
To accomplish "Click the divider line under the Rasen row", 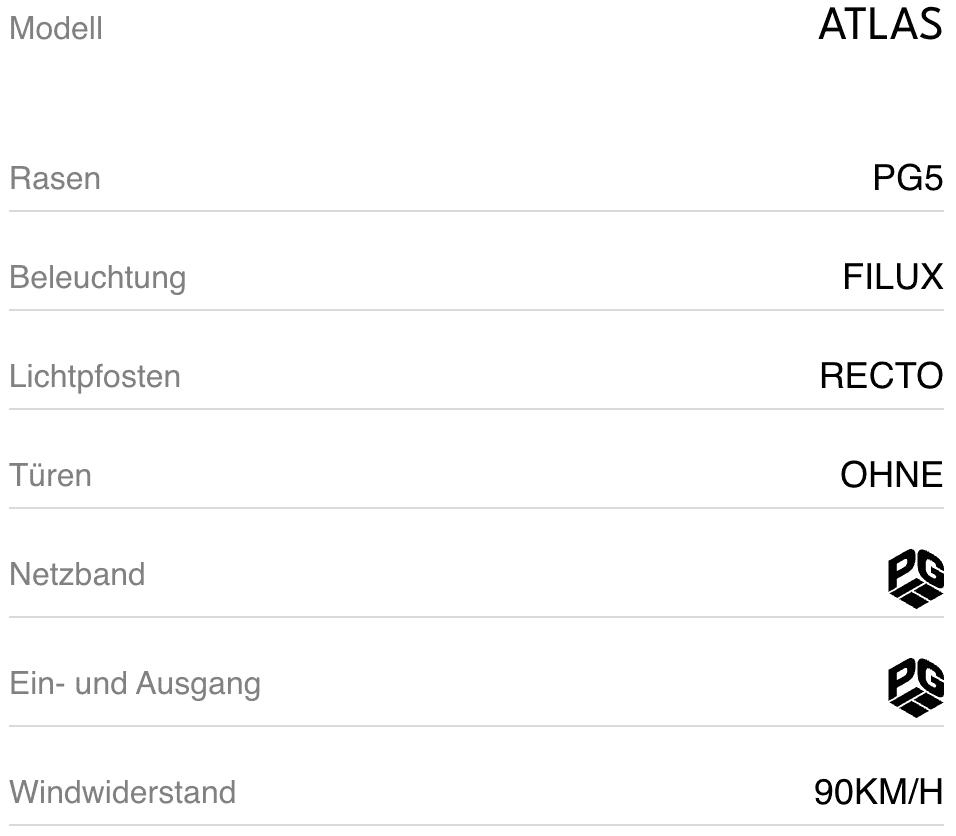I will (477, 211).
